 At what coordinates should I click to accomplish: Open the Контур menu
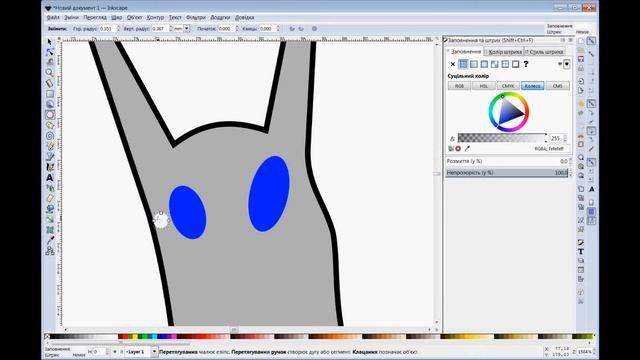pyautogui.click(x=155, y=18)
